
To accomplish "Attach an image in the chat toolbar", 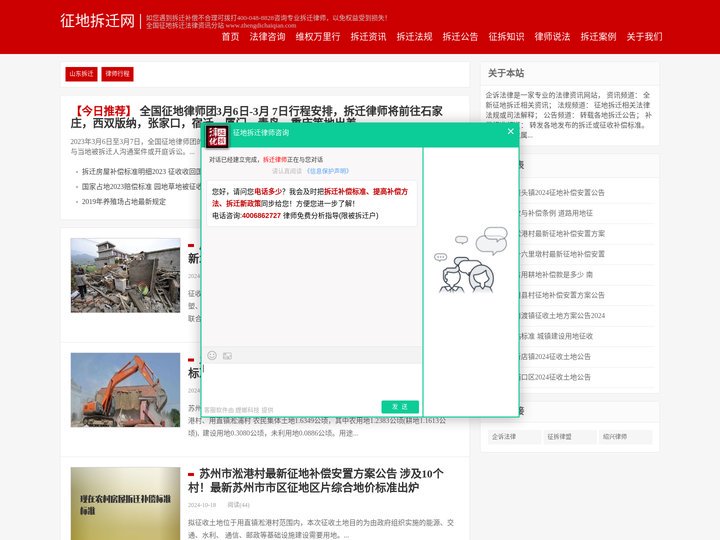I will (x=227, y=356).
